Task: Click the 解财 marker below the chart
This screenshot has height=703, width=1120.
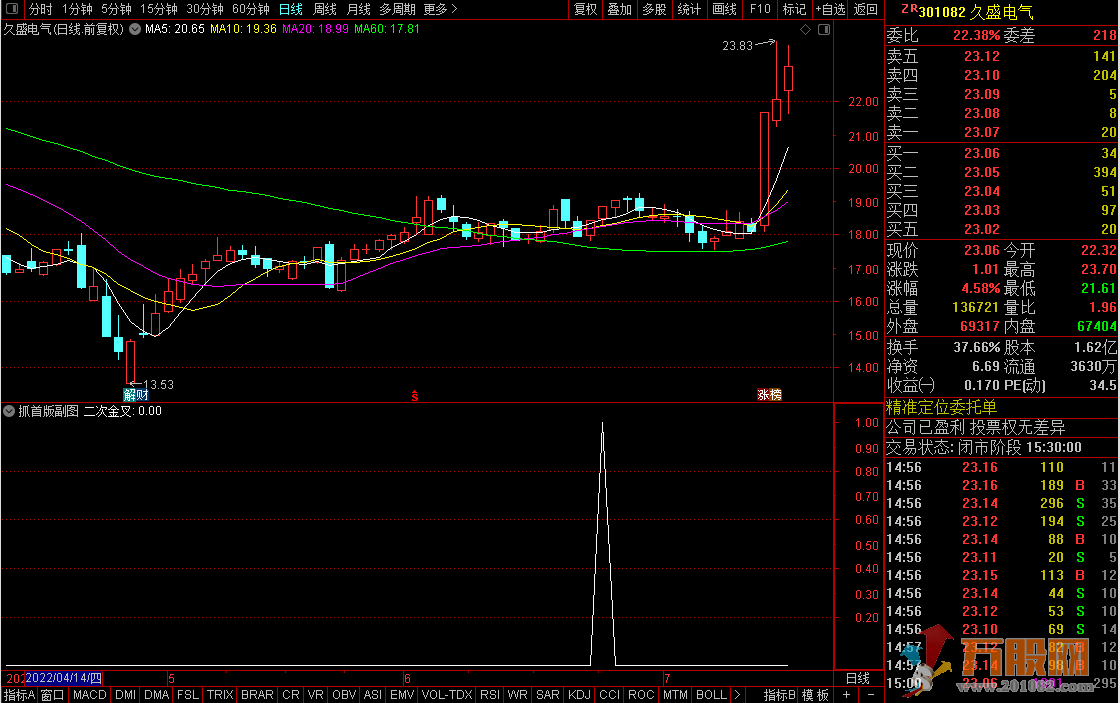Action: coord(136,395)
